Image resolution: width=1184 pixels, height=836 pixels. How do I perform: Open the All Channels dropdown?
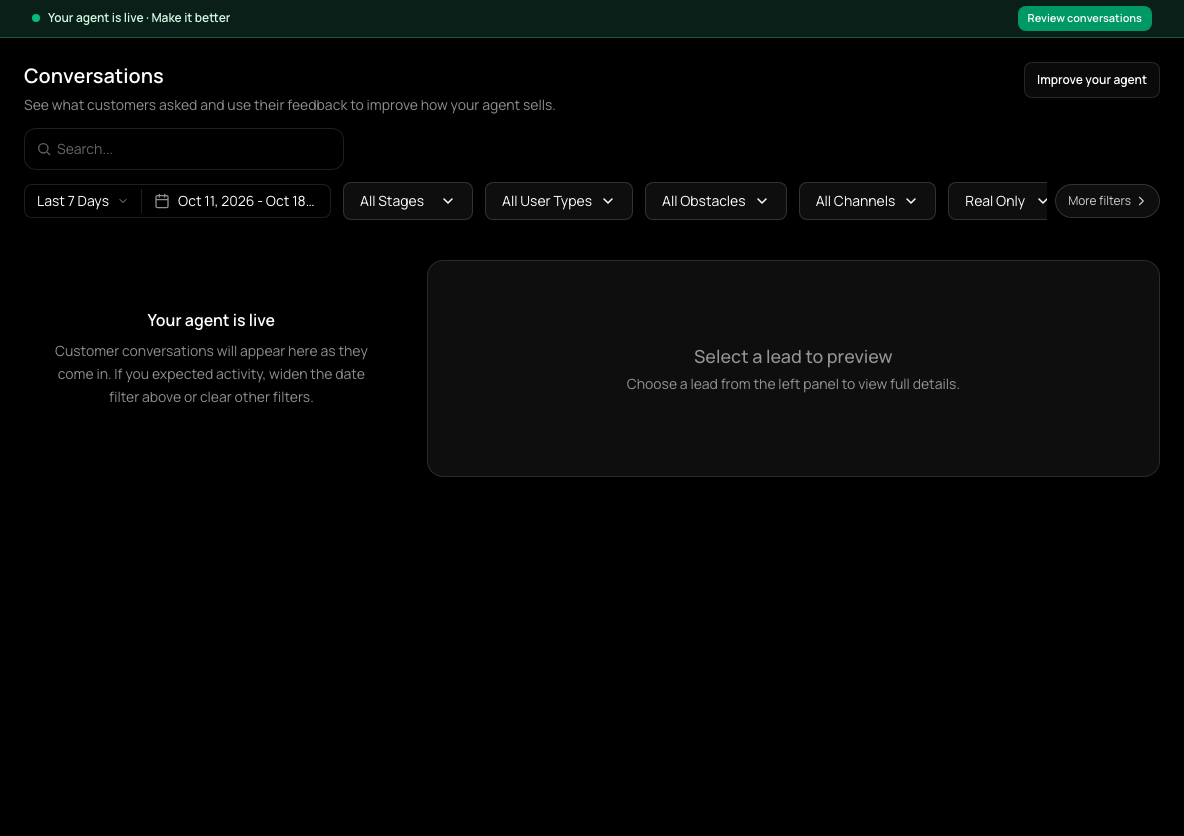pos(867,201)
